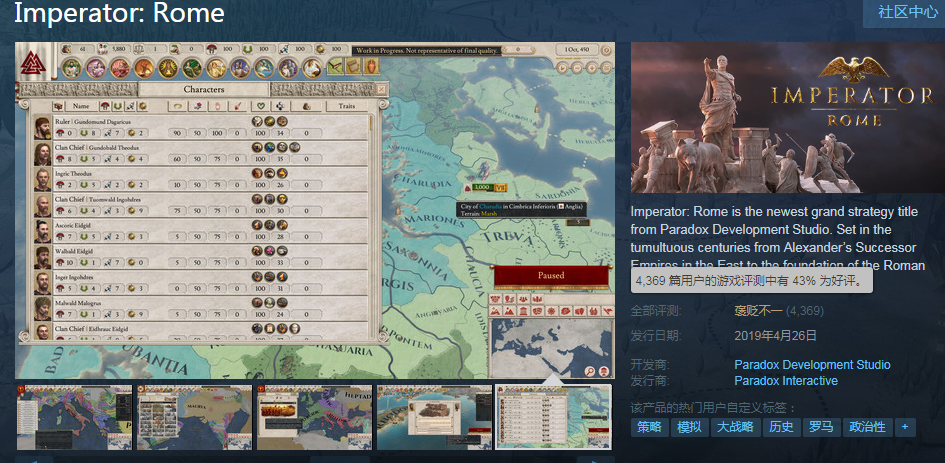Click the 褒贬不一 review summary link
The image size is (945, 463).
tap(758, 311)
